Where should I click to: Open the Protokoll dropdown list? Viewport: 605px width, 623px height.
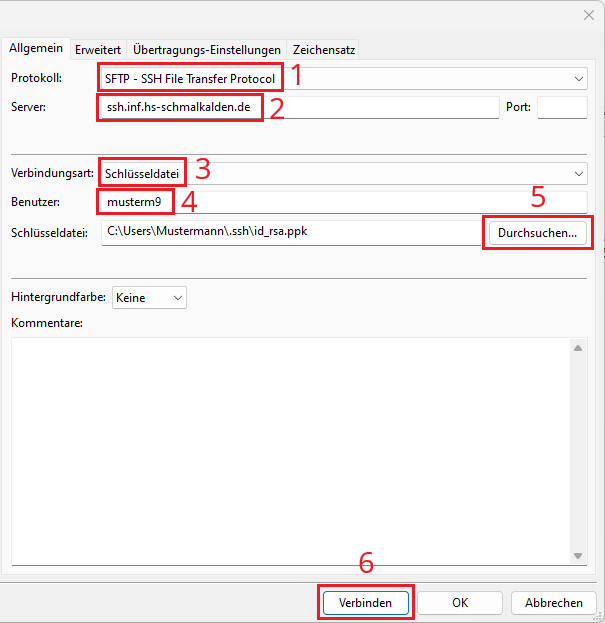click(x=580, y=78)
